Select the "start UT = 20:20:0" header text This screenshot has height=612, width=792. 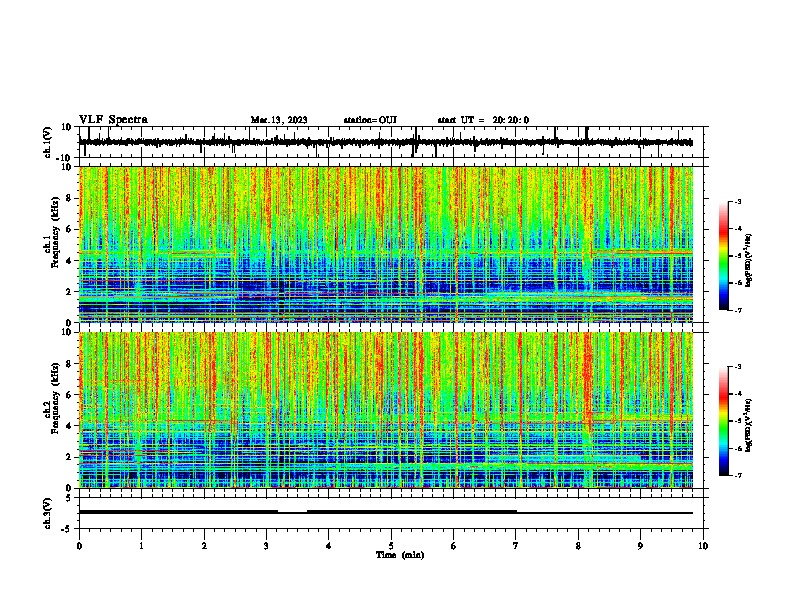(x=483, y=120)
